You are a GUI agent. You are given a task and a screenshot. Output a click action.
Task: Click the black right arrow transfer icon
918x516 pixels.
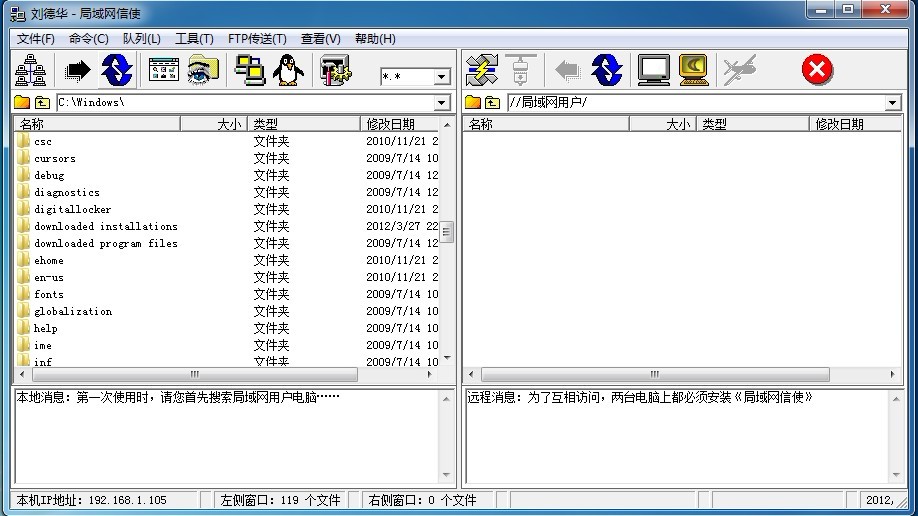(x=78, y=70)
